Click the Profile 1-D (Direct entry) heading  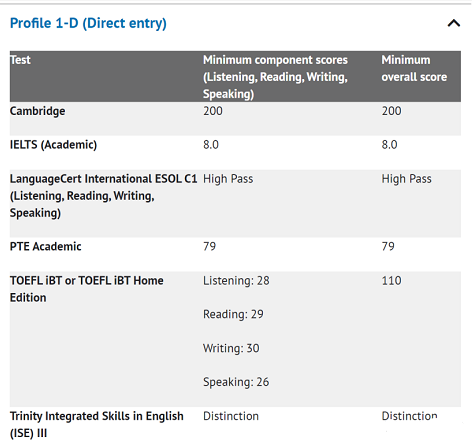(x=88, y=23)
